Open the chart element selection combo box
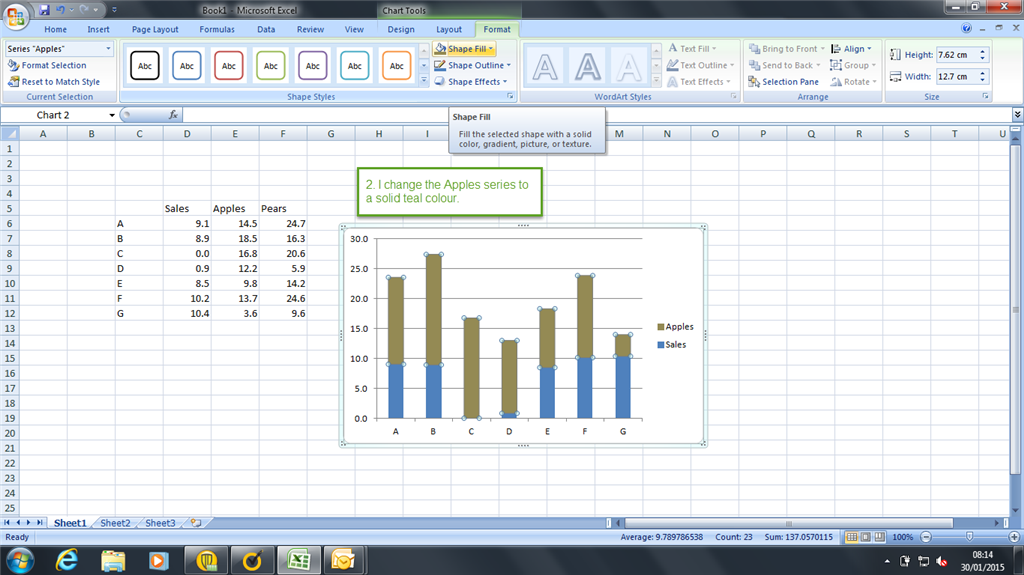The height and width of the screenshot is (575, 1024). tap(59, 49)
